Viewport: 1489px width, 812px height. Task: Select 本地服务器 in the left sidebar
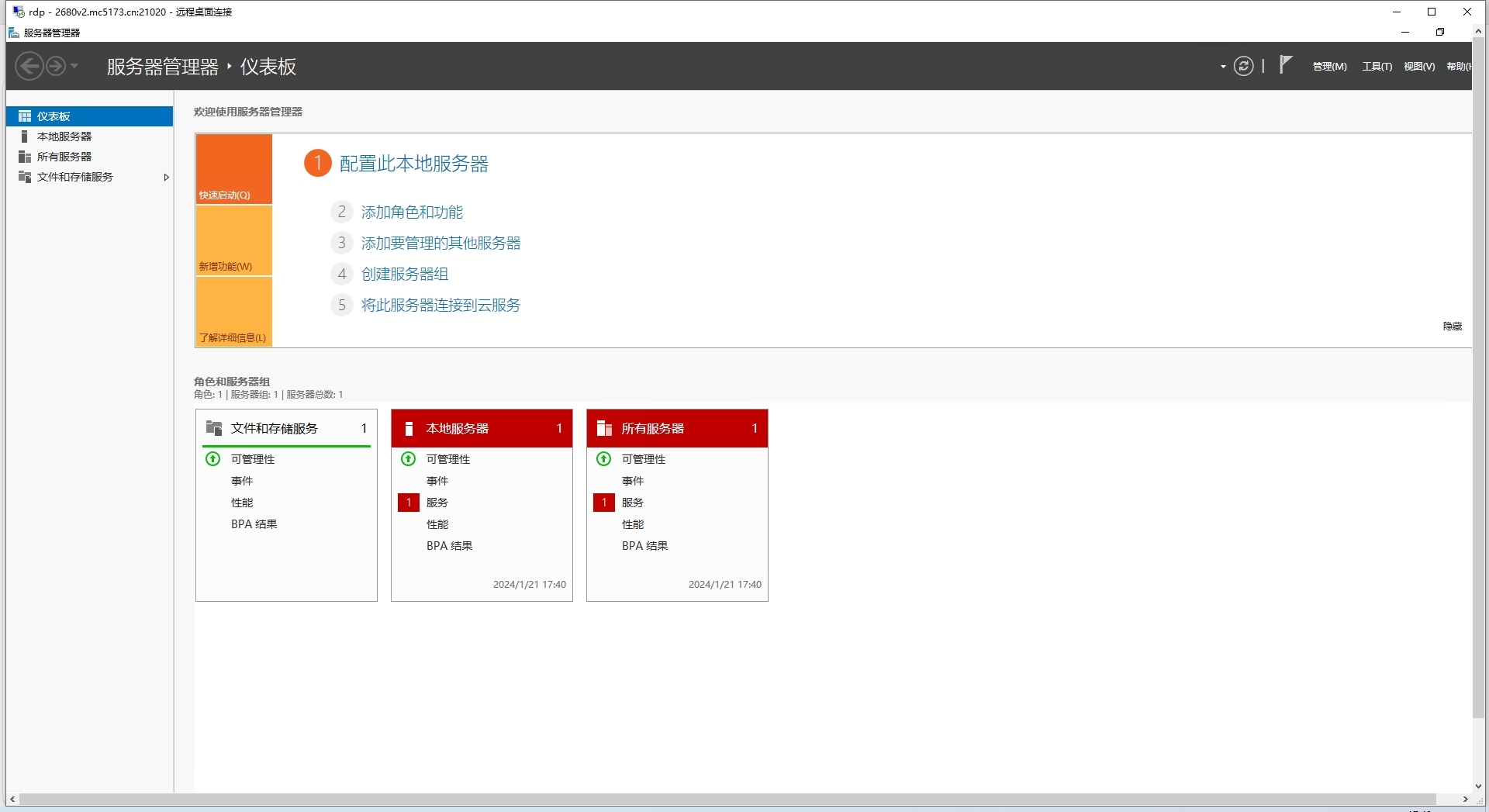tap(64, 136)
